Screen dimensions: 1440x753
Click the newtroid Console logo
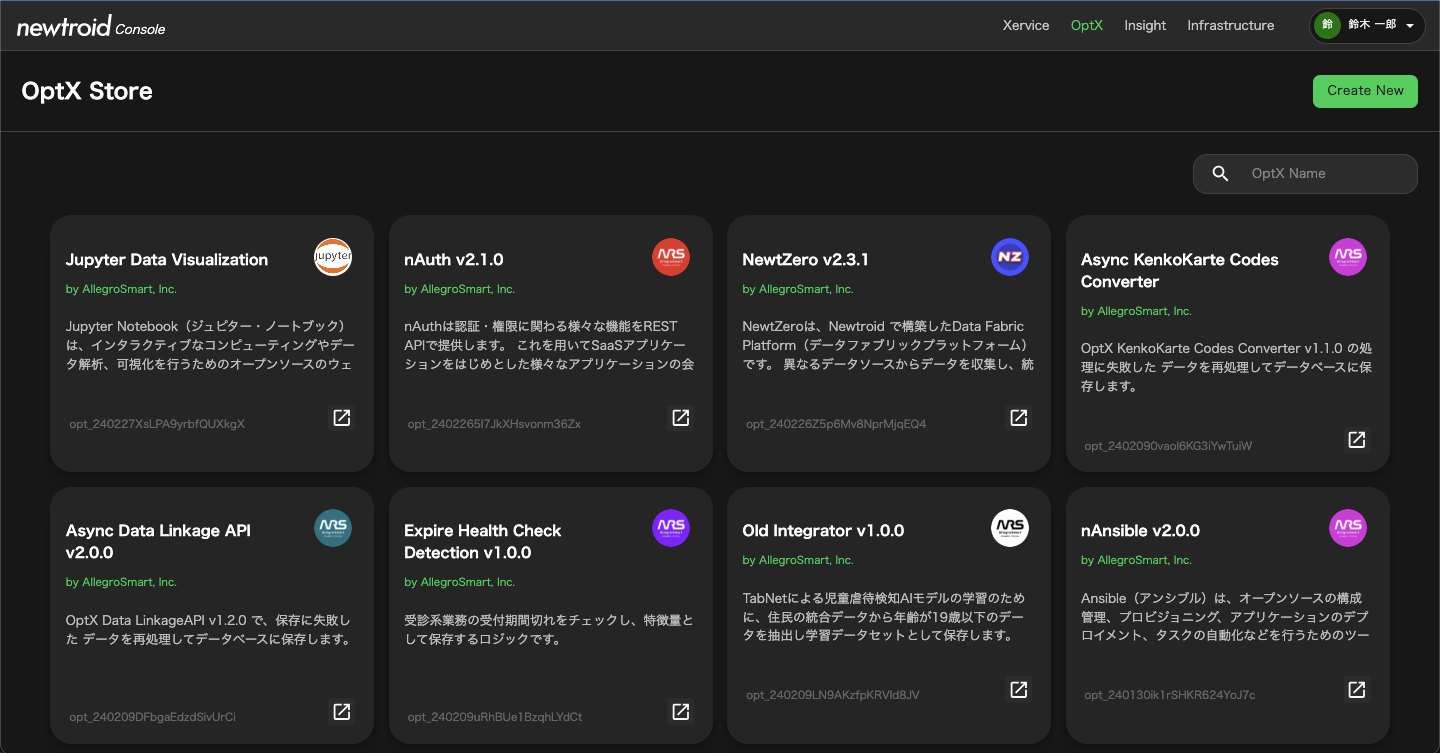click(x=91, y=27)
